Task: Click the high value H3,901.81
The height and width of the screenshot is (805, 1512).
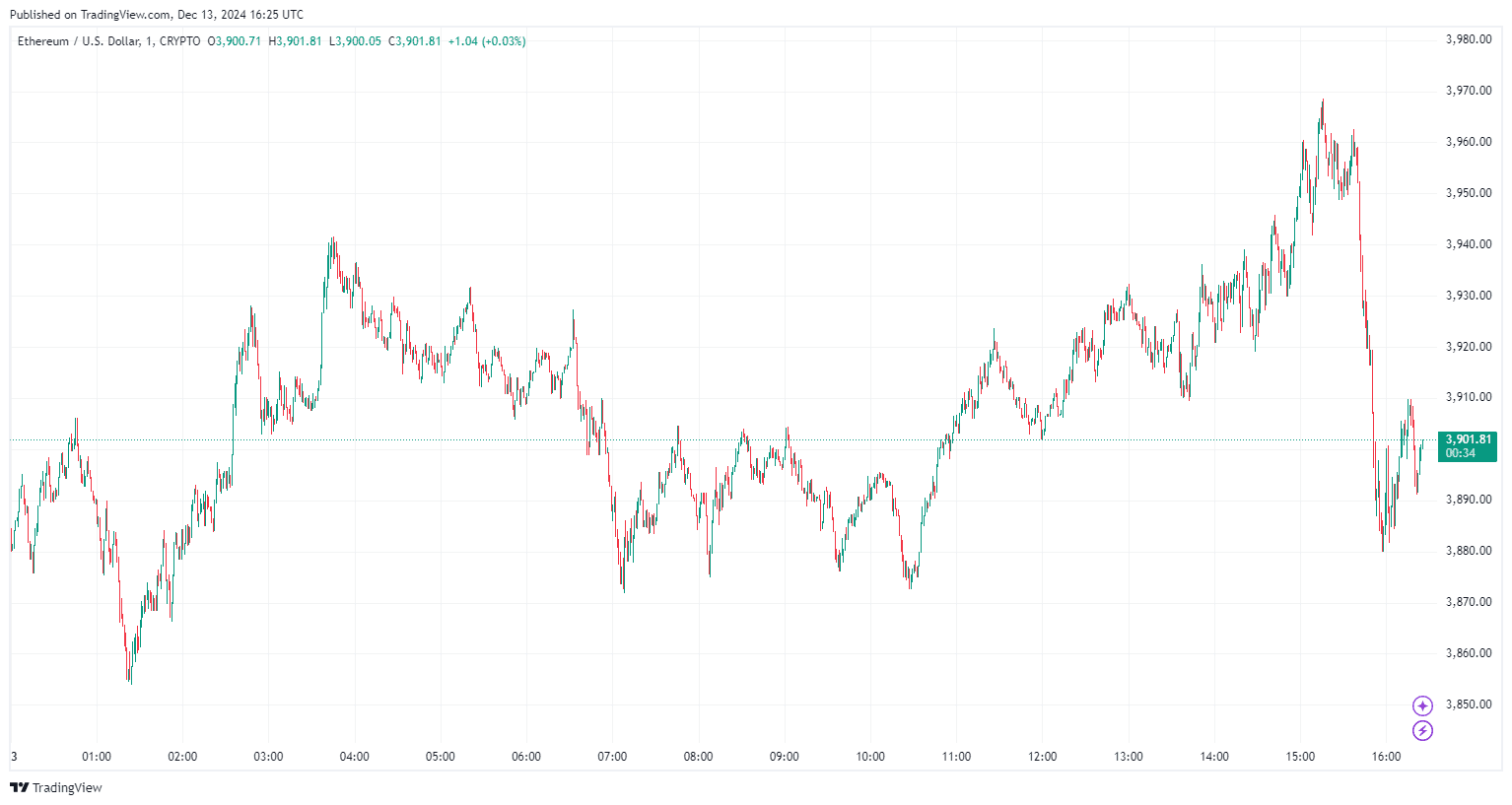Action: [296, 41]
